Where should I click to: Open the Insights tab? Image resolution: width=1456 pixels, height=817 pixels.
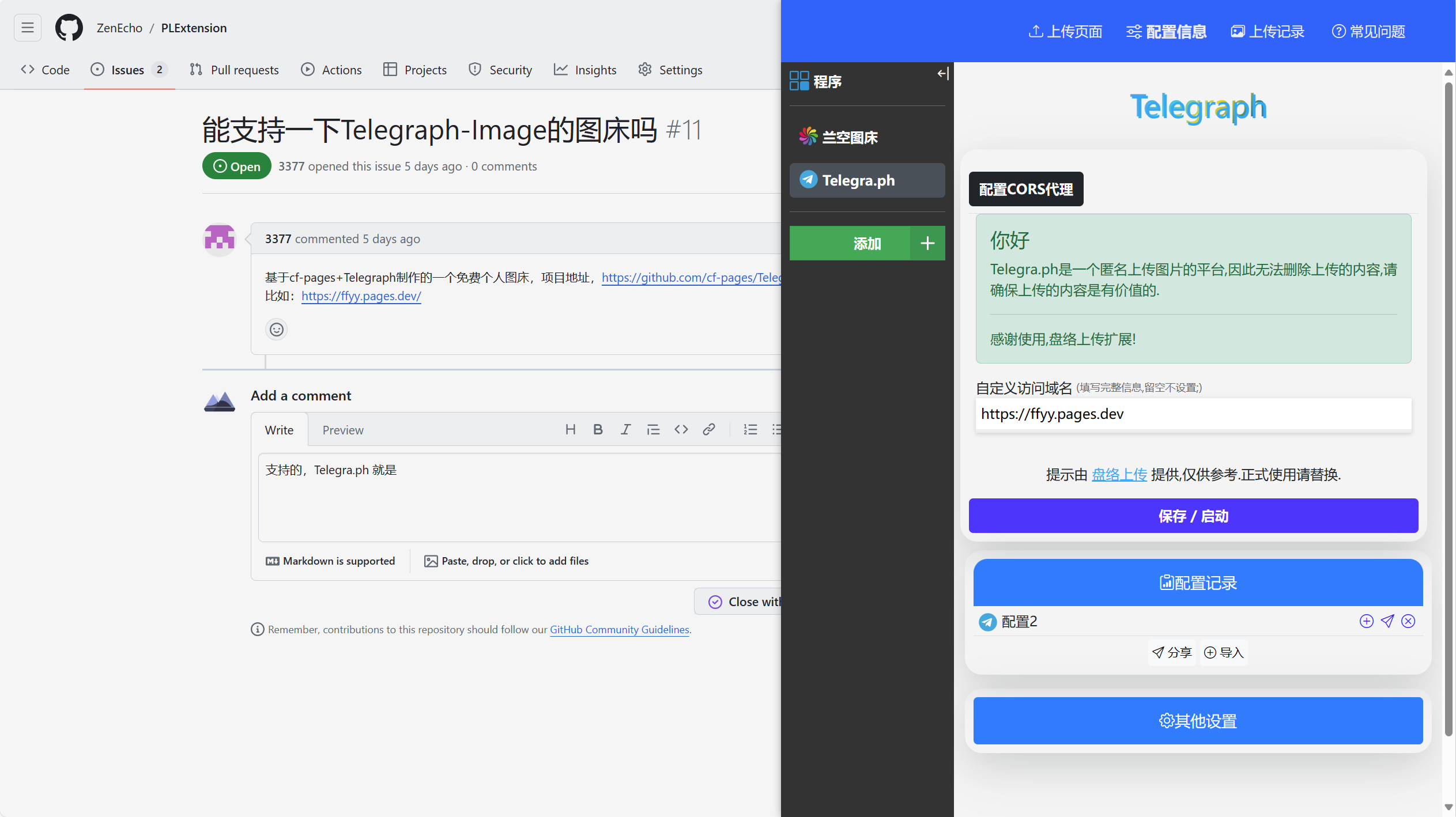tap(585, 70)
